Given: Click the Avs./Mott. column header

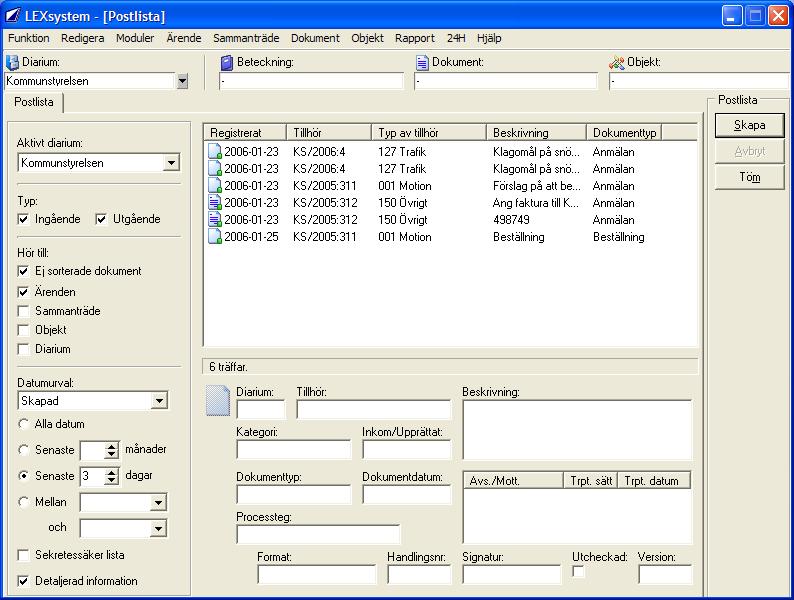Looking at the screenshot, I should pyautogui.click(x=513, y=481).
